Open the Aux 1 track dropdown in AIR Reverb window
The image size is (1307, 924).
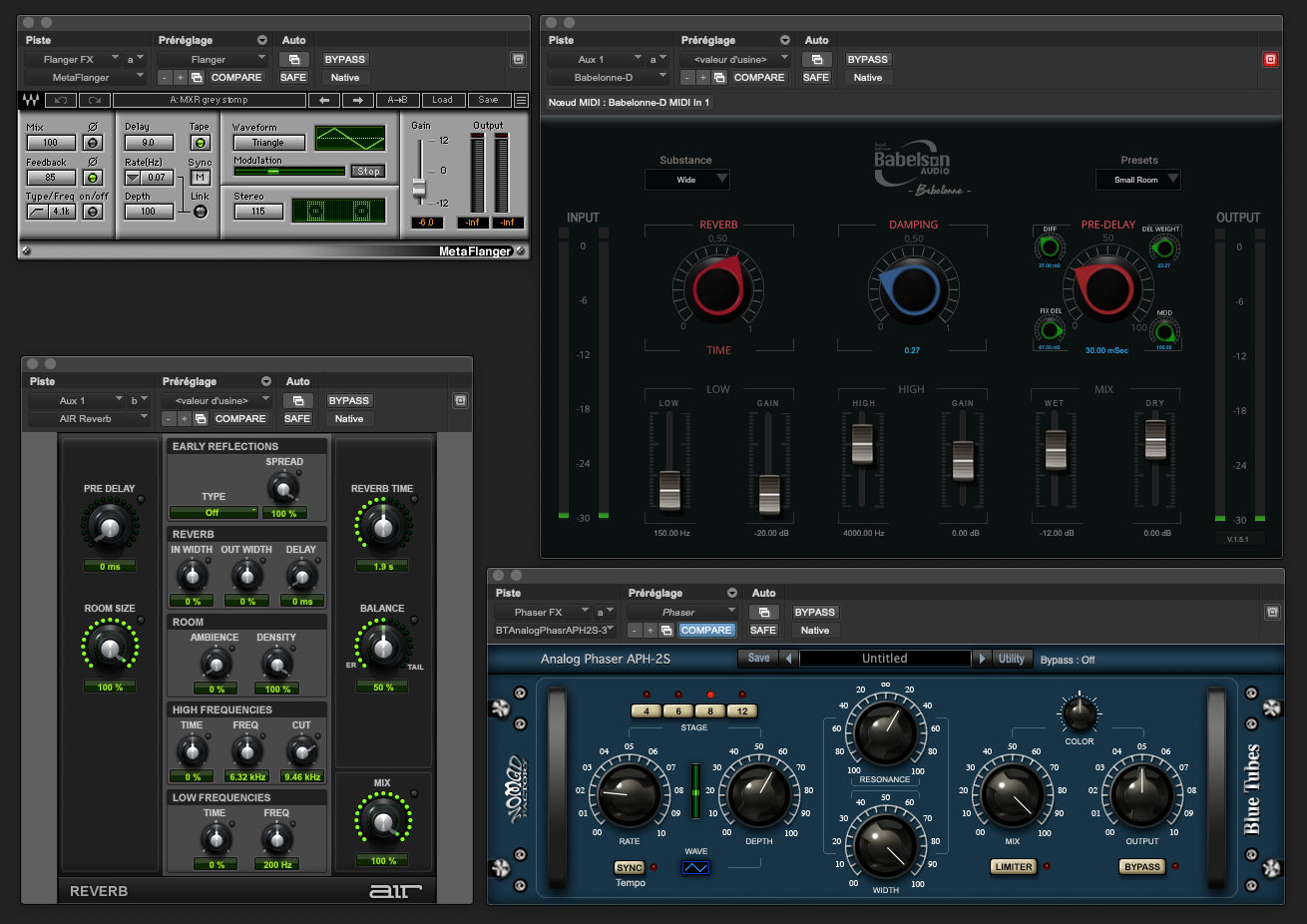[x=76, y=401]
